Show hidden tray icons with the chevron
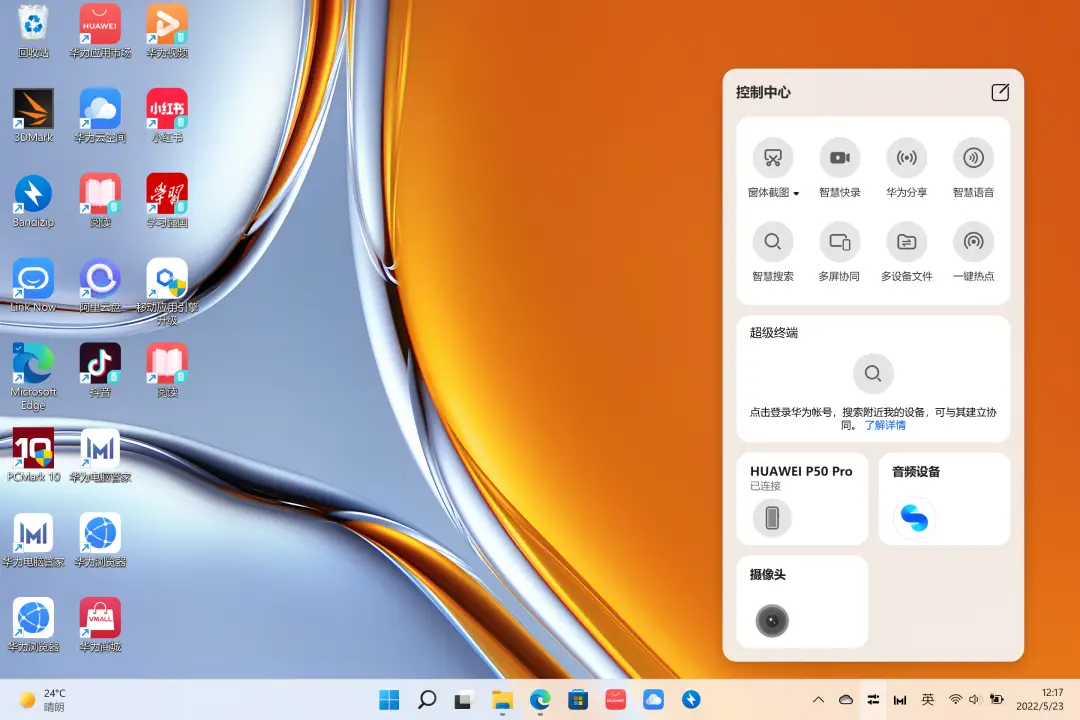1080x720 pixels. point(818,700)
